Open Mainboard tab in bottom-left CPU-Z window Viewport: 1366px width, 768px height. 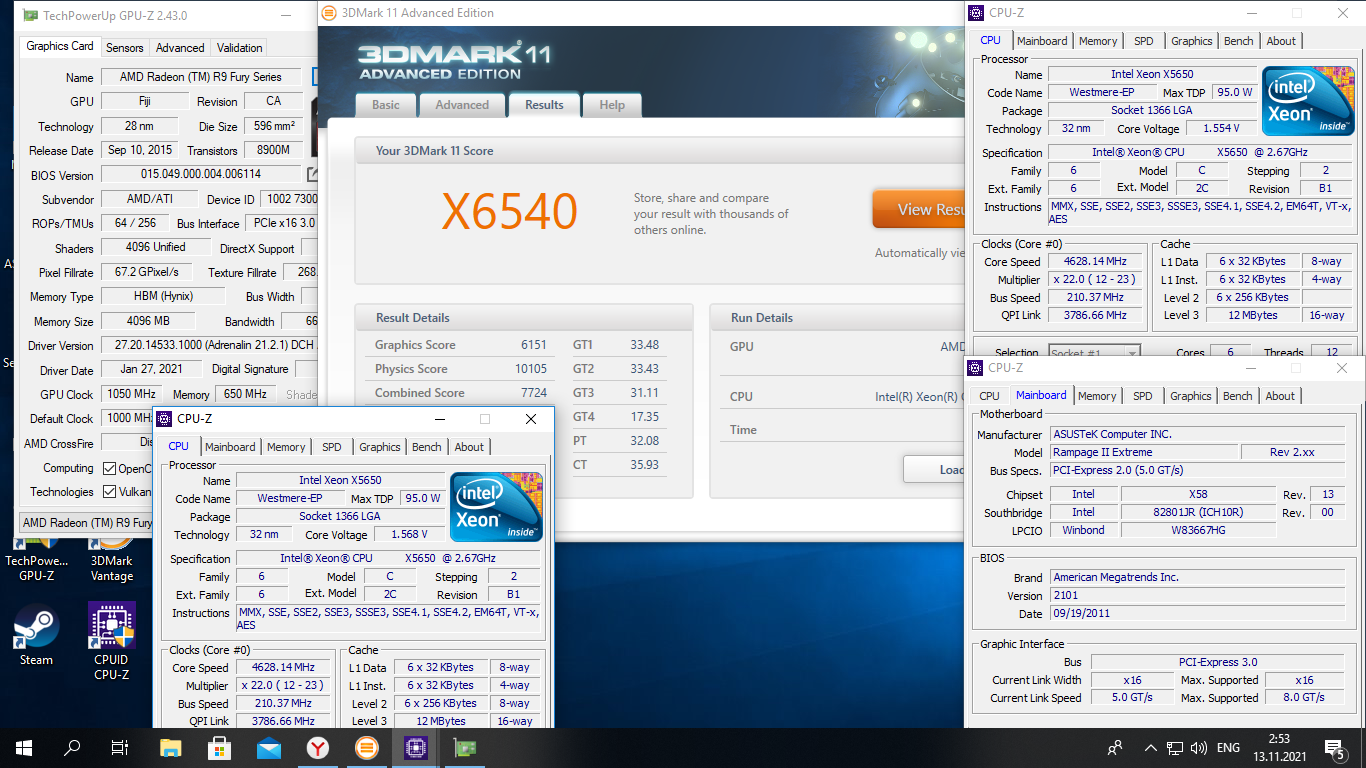click(x=231, y=447)
